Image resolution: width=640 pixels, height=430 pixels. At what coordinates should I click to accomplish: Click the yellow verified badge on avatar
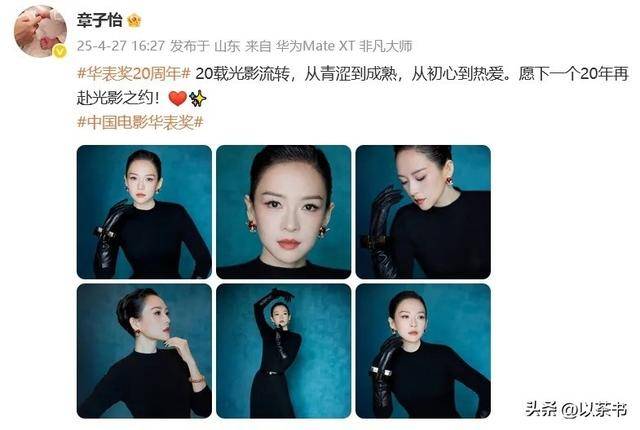pyautogui.click(x=60, y=51)
